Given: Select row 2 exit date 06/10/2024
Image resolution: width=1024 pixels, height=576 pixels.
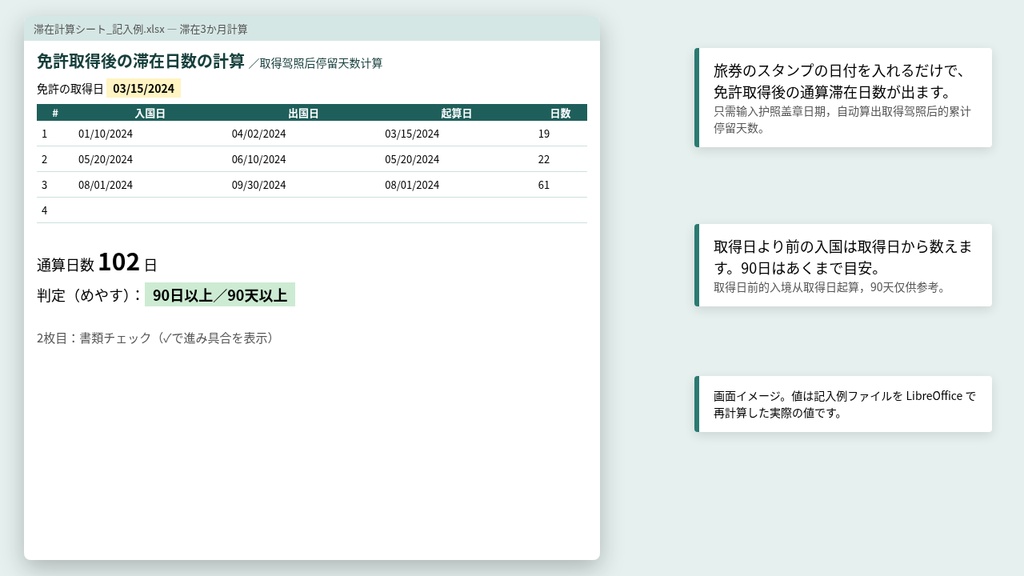Looking at the screenshot, I should point(259,159).
